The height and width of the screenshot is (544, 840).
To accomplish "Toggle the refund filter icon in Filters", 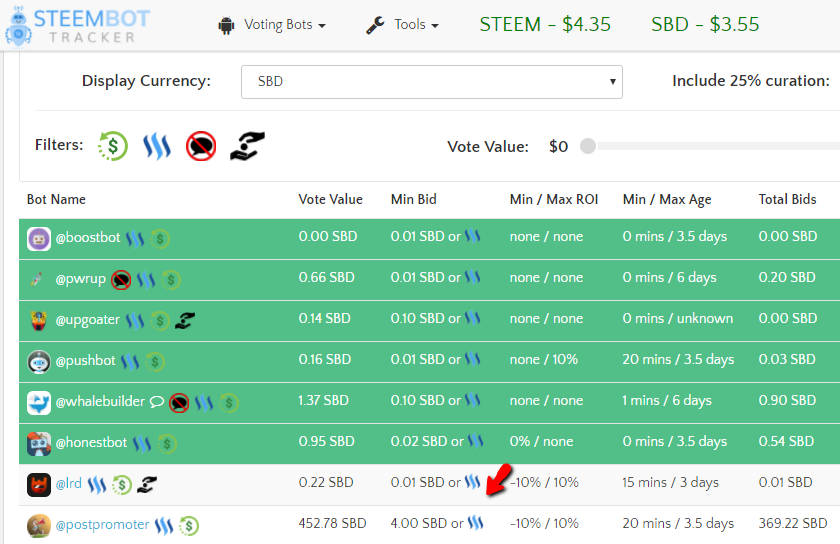I will click(x=113, y=146).
